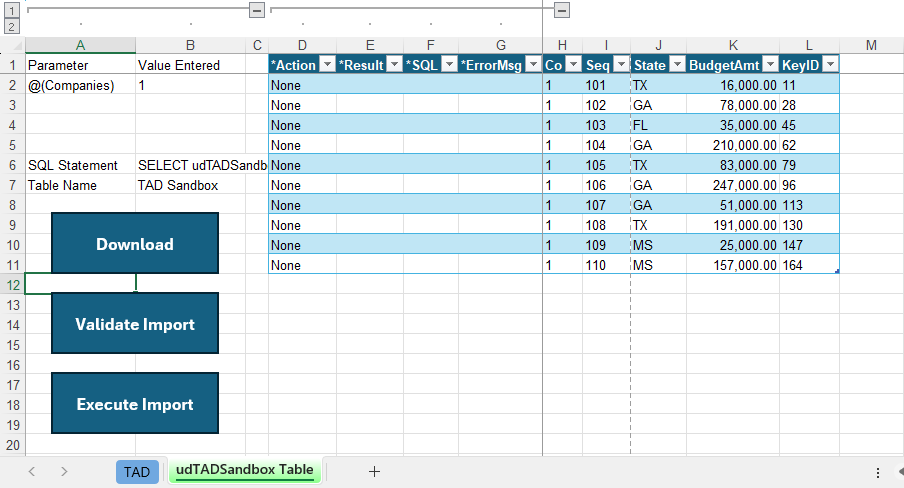Select KeyID cell 164
This screenshot has height=488, width=904.
pos(809,265)
